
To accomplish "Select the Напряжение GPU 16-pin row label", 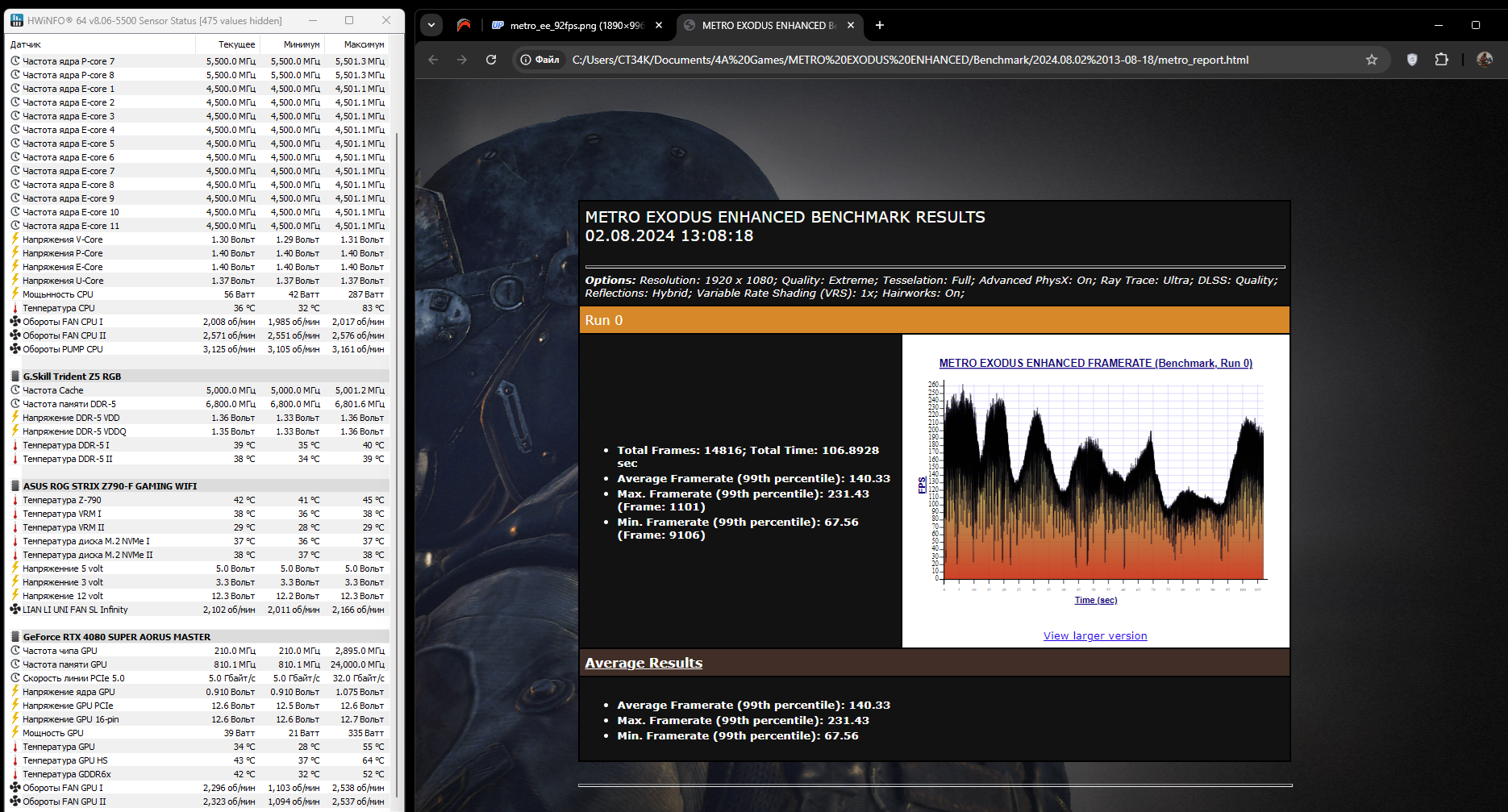I will point(71,719).
